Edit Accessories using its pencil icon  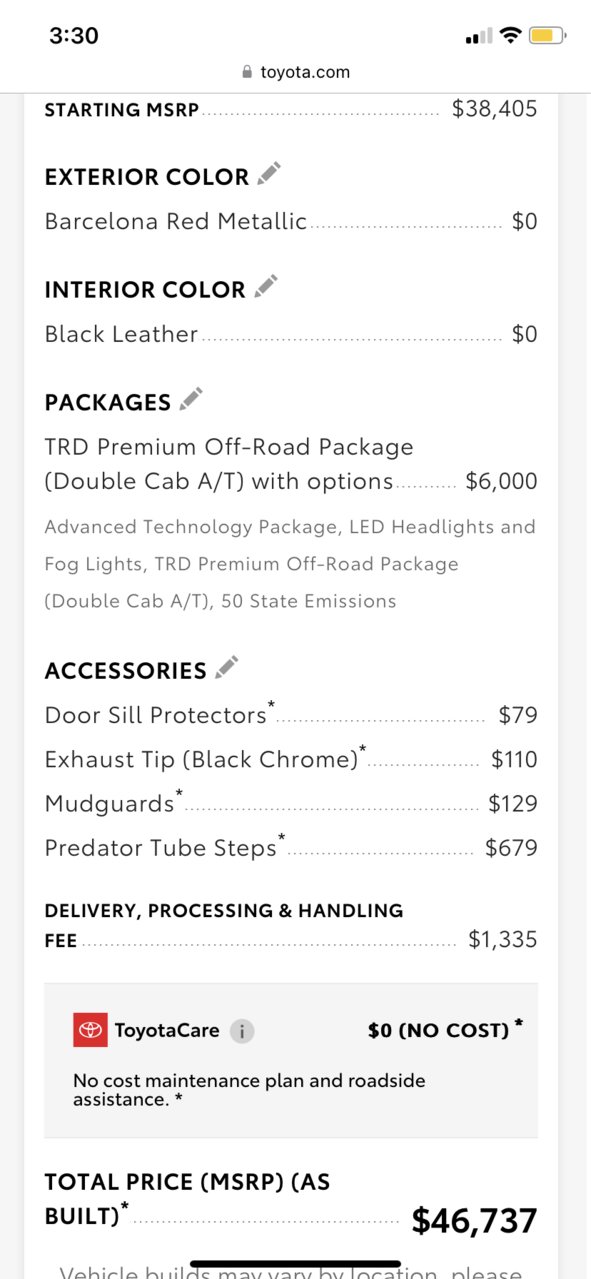(227, 667)
